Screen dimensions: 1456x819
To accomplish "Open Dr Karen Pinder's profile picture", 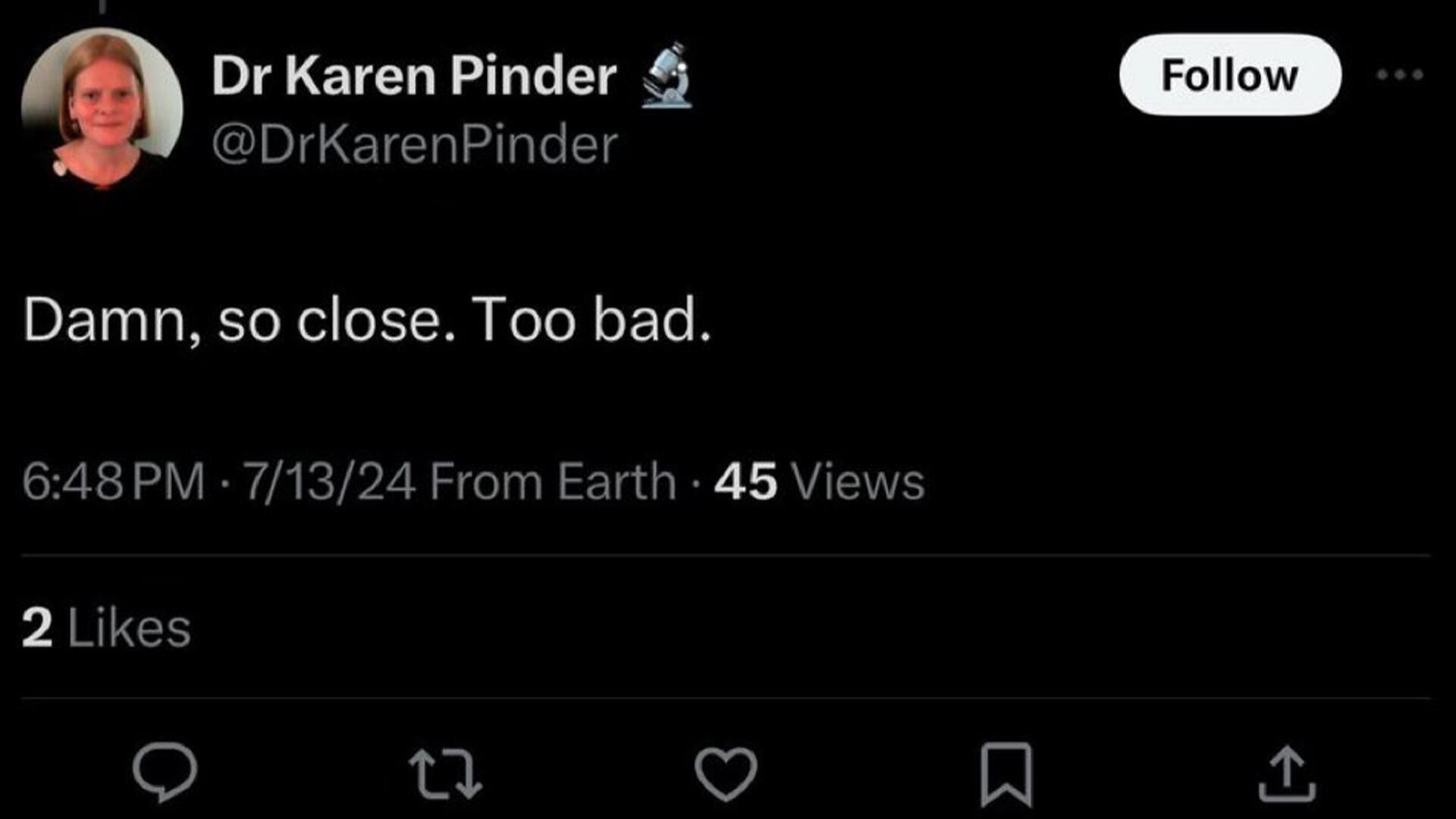I will (102, 108).
